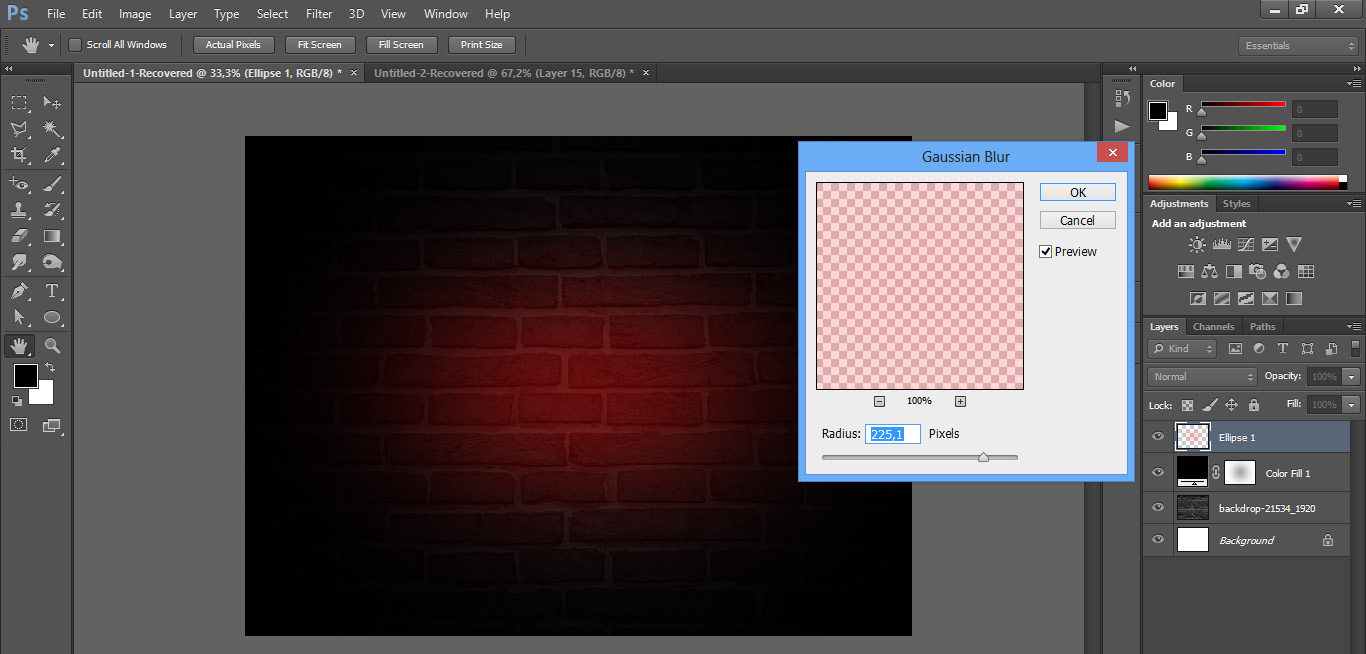This screenshot has width=1366, height=654.
Task: Open the Filter menu
Action: [319, 14]
